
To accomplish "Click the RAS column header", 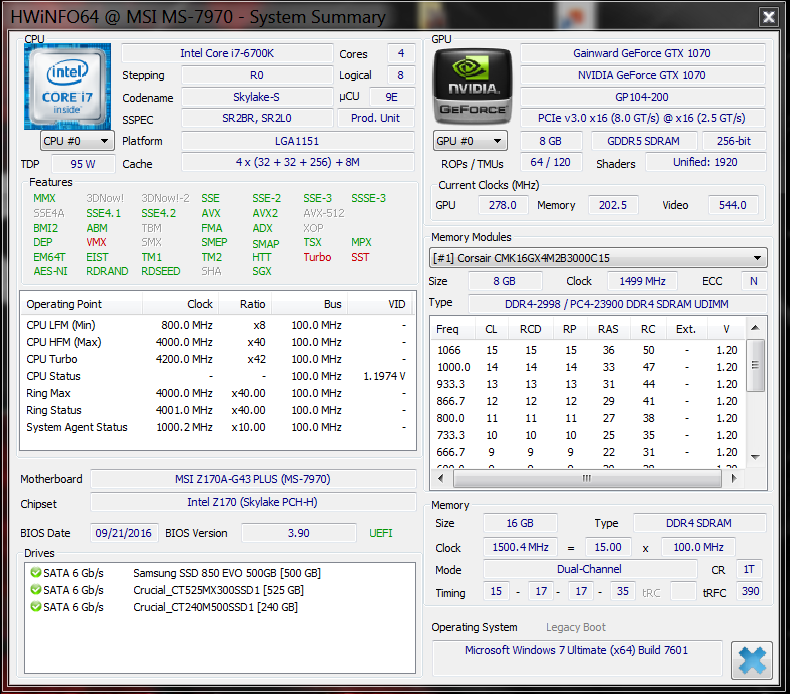I will pyautogui.click(x=608, y=329).
